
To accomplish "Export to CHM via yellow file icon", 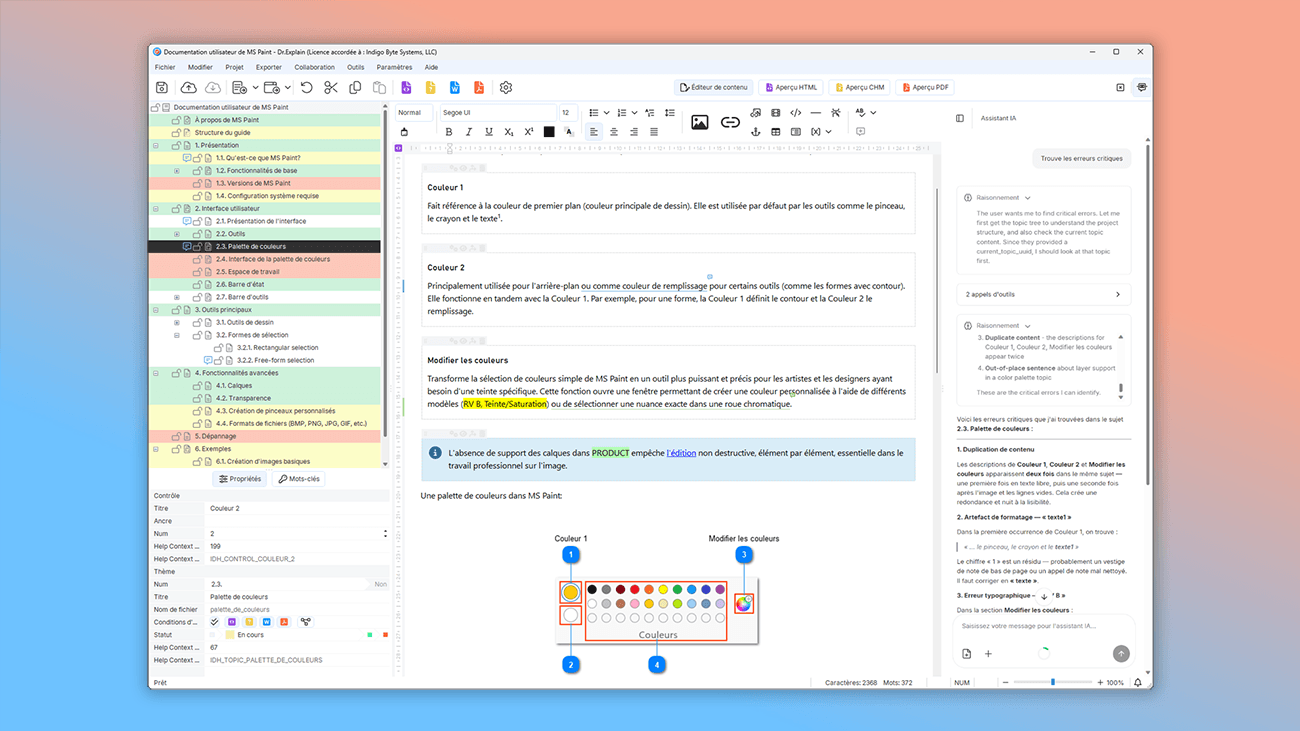I will click(430, 88).
